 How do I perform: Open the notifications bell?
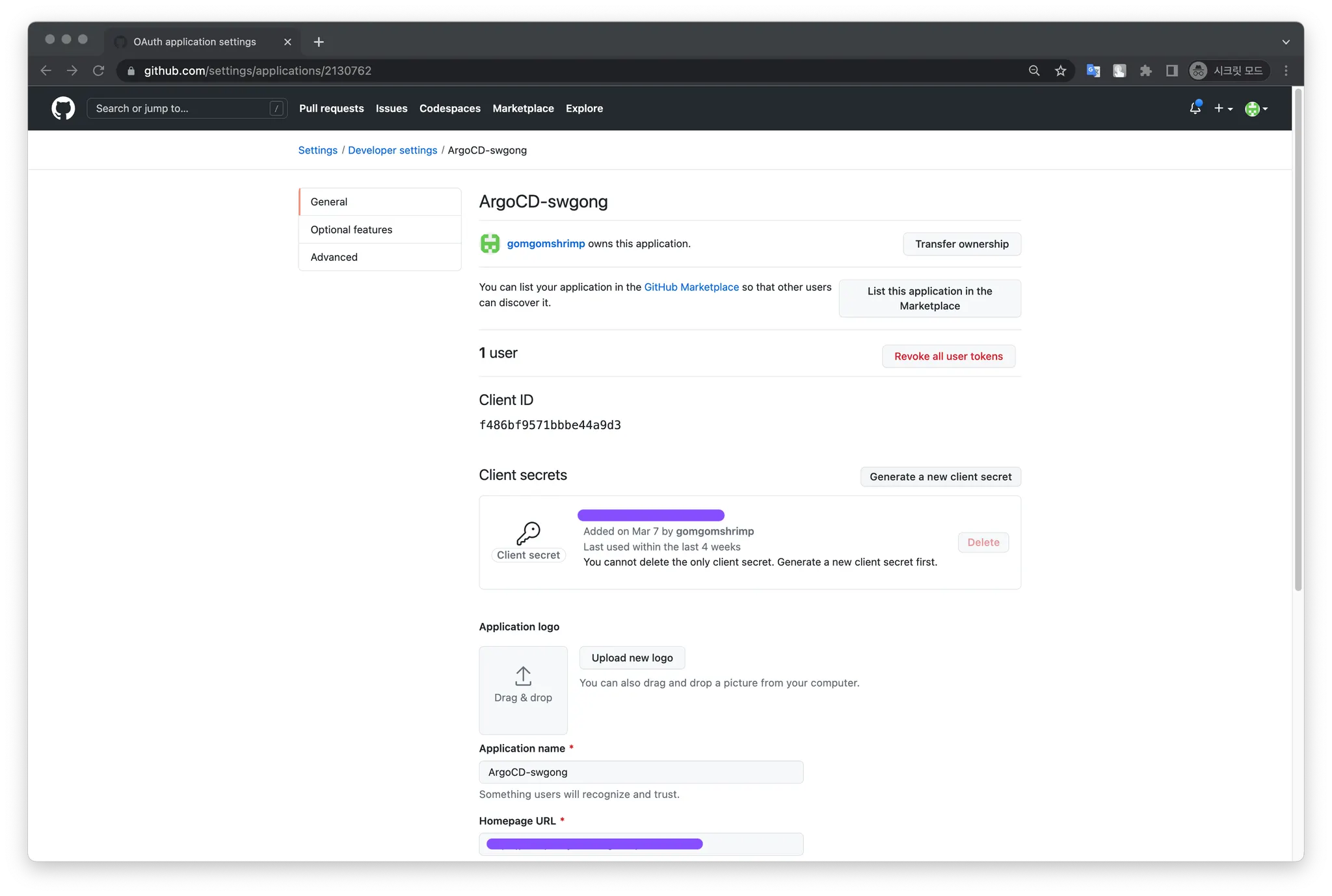point(1195,108)
